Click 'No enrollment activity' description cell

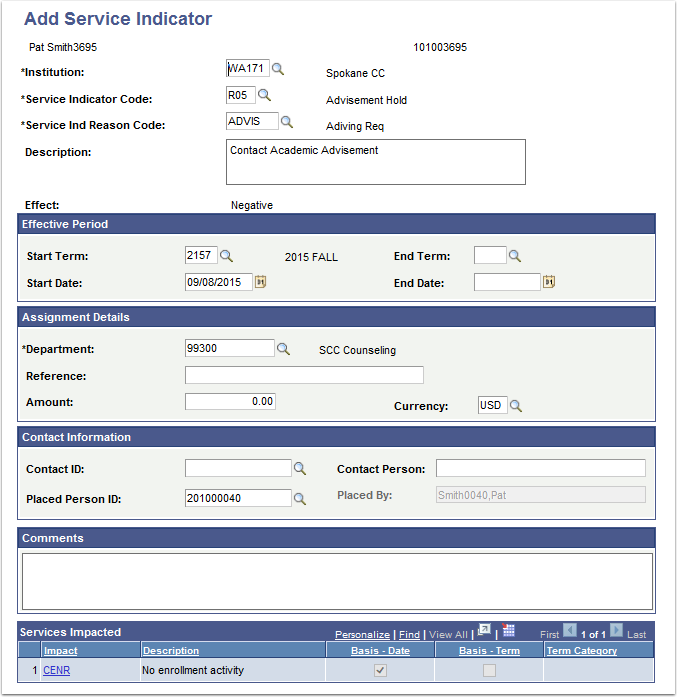(193, 670)
